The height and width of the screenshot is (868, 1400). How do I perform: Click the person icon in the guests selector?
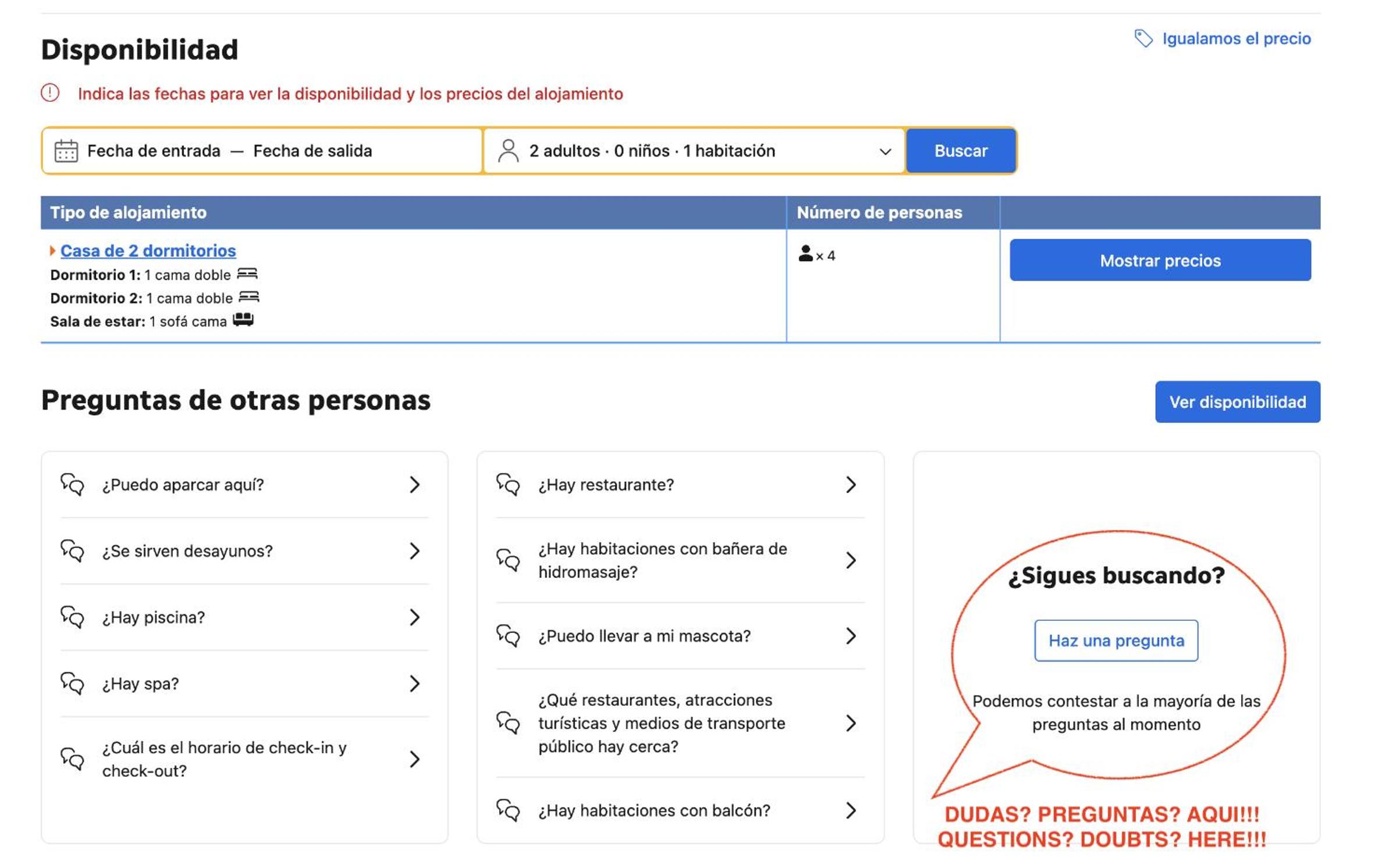click(508, 151)
